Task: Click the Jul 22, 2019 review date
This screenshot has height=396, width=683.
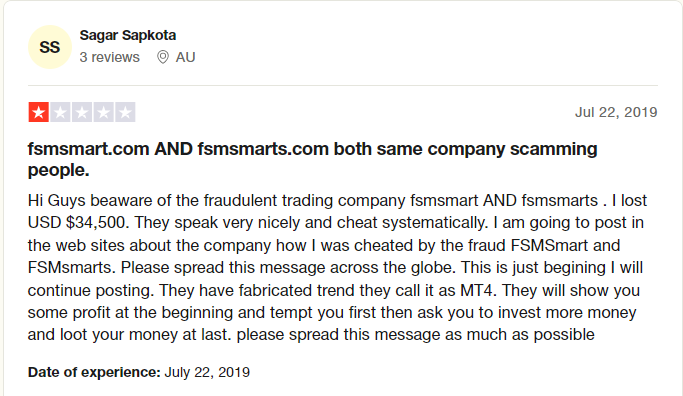Action: [x=616, y=112]
